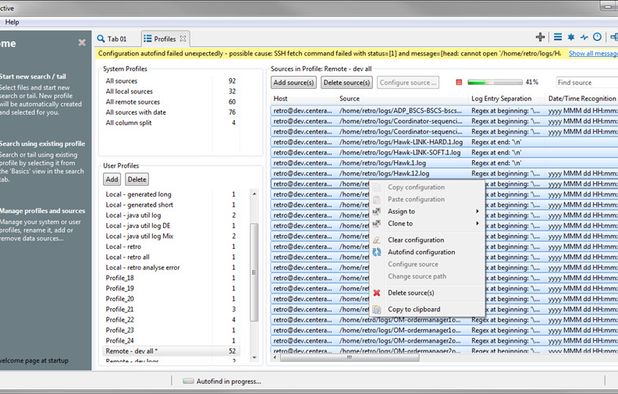Click the autofind progress bar at 41%
The height and width of the screenshot is (394, 618).
click(495, 82)
